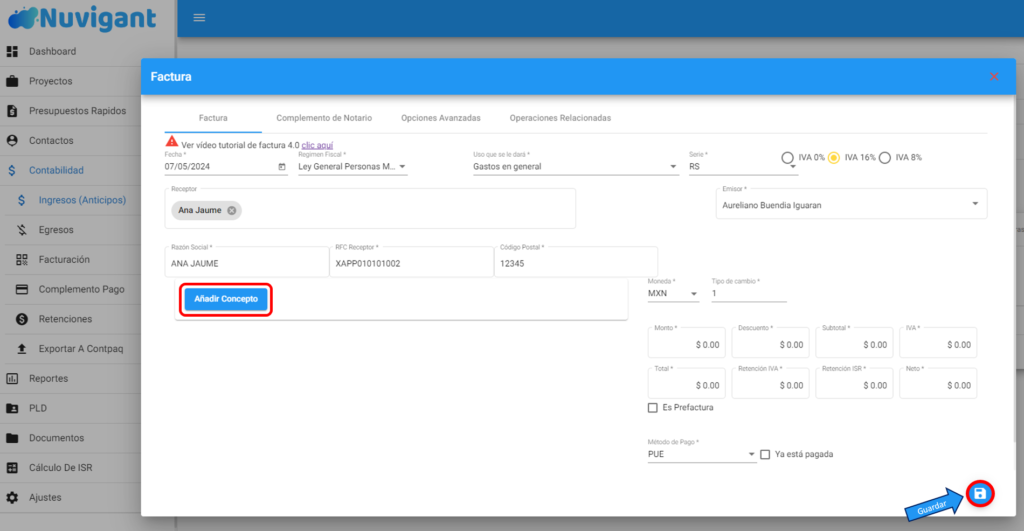Click the Complemento Pago card icon

point(22,289)
